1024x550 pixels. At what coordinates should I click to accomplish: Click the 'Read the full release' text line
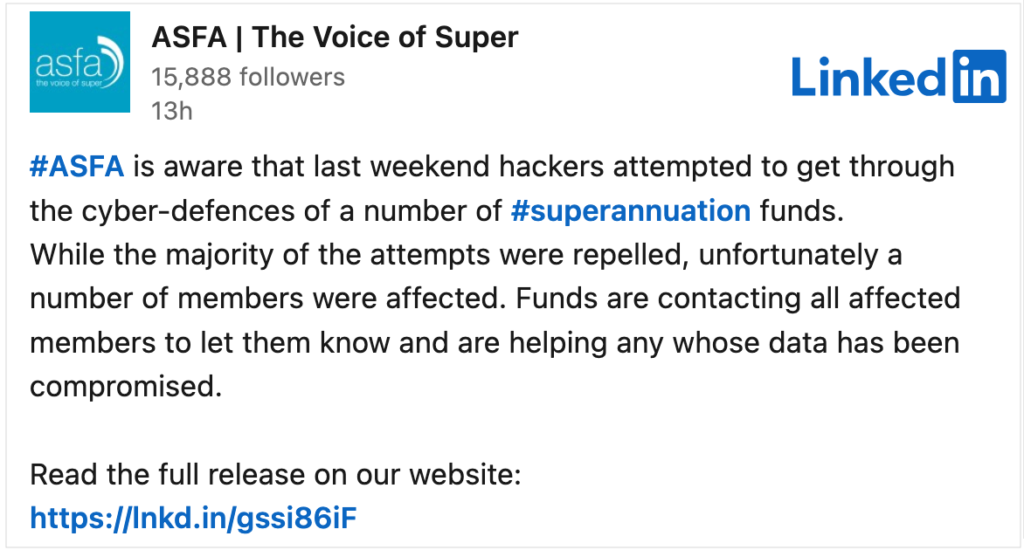(276, 475)
